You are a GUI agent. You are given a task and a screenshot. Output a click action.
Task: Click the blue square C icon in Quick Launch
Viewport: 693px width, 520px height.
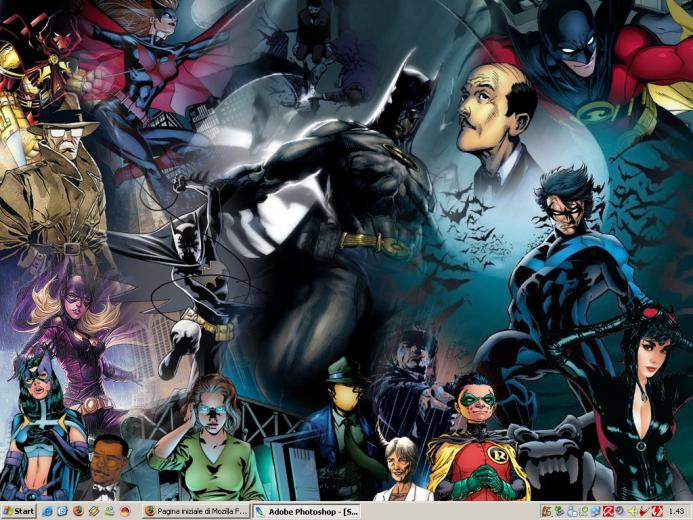(63, 512)
